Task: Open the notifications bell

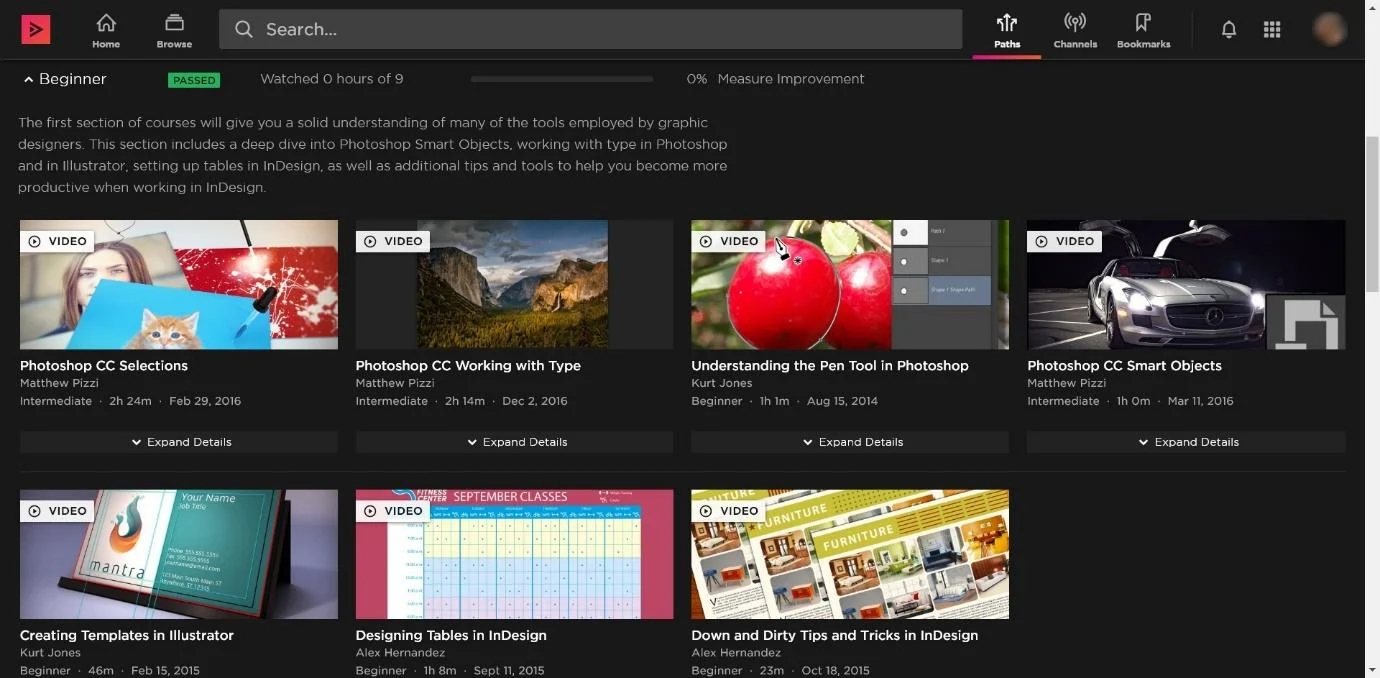Action: click(1229, 30)
